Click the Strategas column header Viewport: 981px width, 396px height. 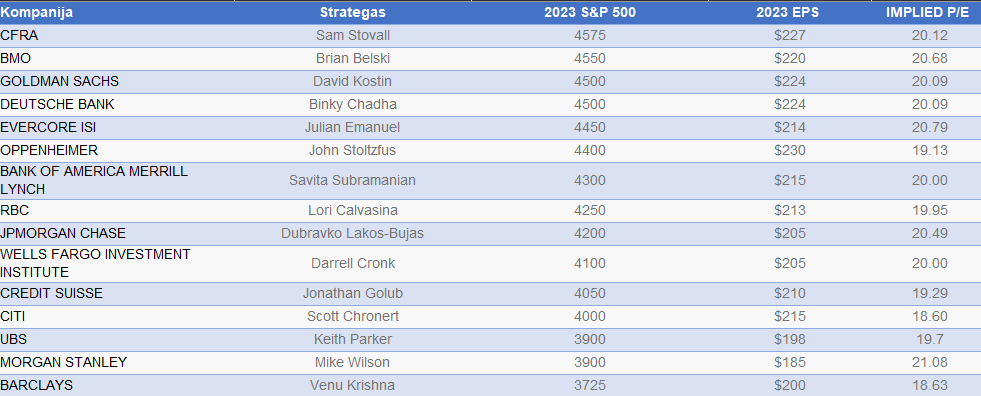tap(353, 13)
